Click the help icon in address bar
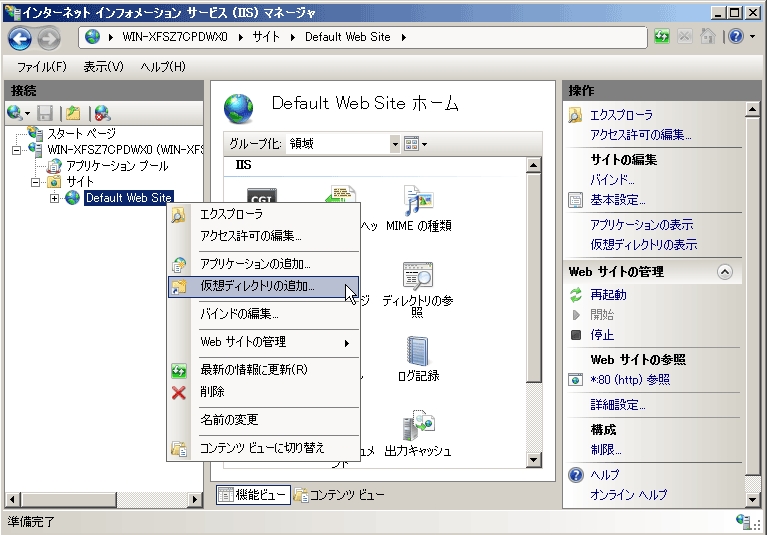Screen dimensions: 767x535 (733, 37)
